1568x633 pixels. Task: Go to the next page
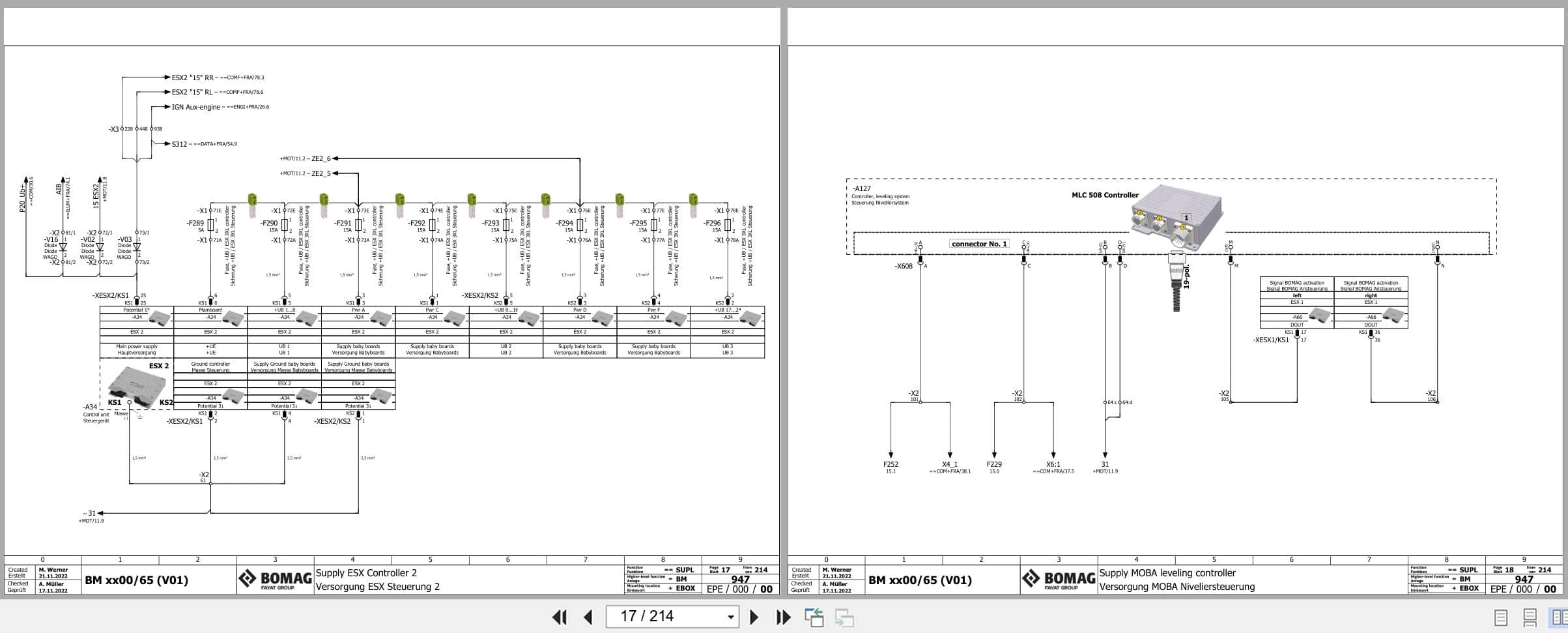pos(754,617)
